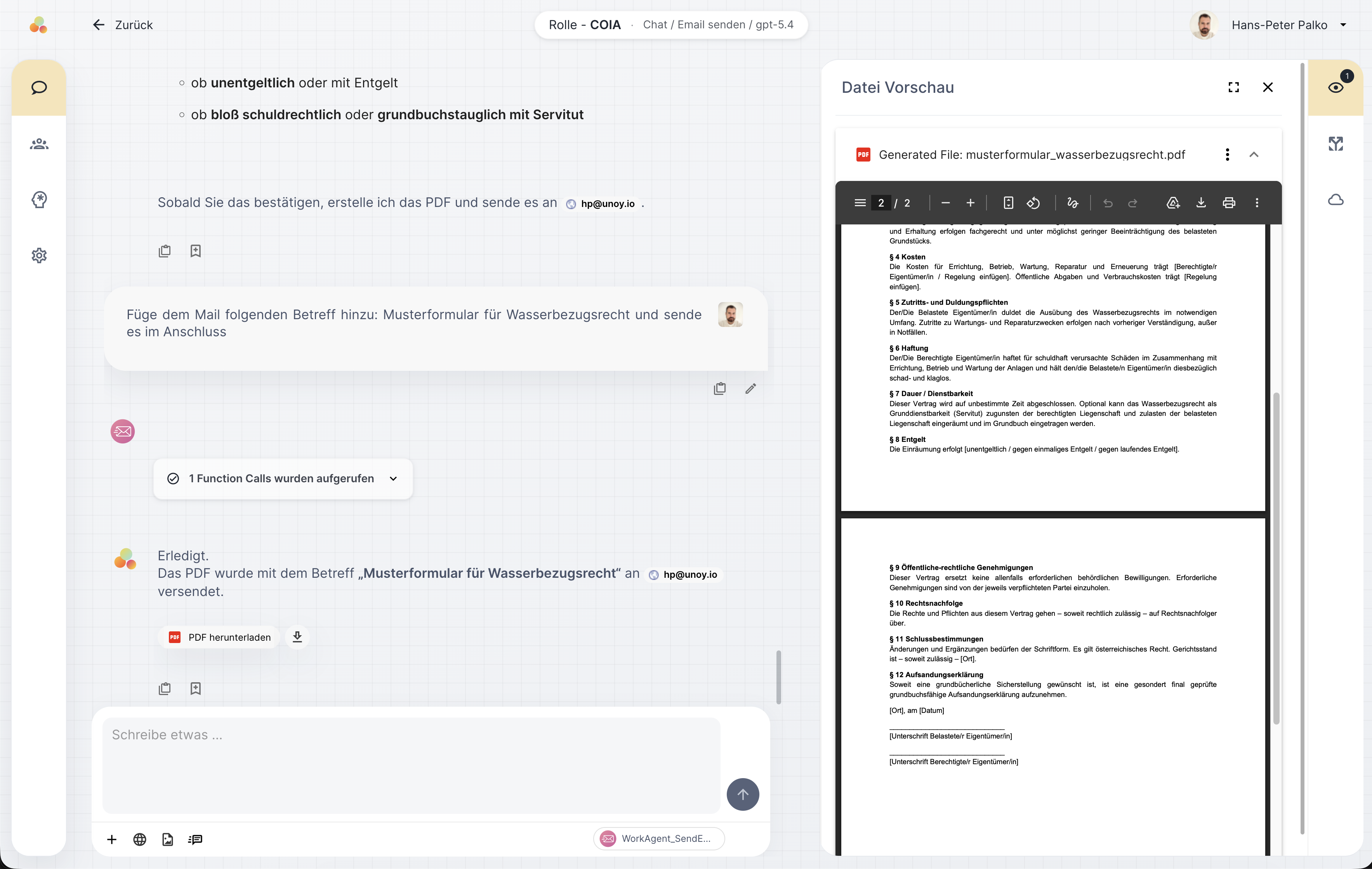
Task: Copy the user message about Betreff
Action: [720, 389]
